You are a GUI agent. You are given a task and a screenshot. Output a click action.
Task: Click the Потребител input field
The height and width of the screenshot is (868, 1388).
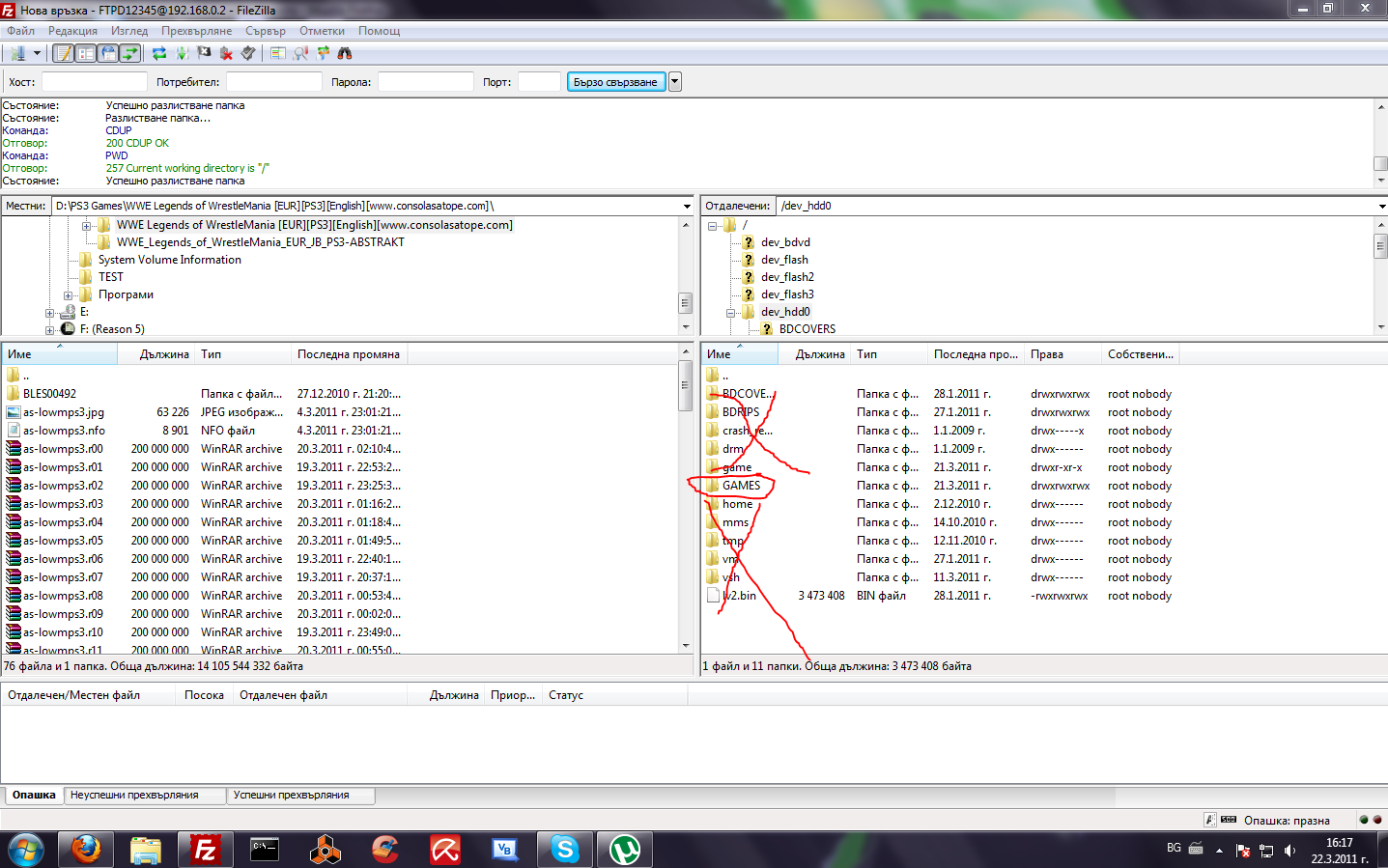click(274, 82)
